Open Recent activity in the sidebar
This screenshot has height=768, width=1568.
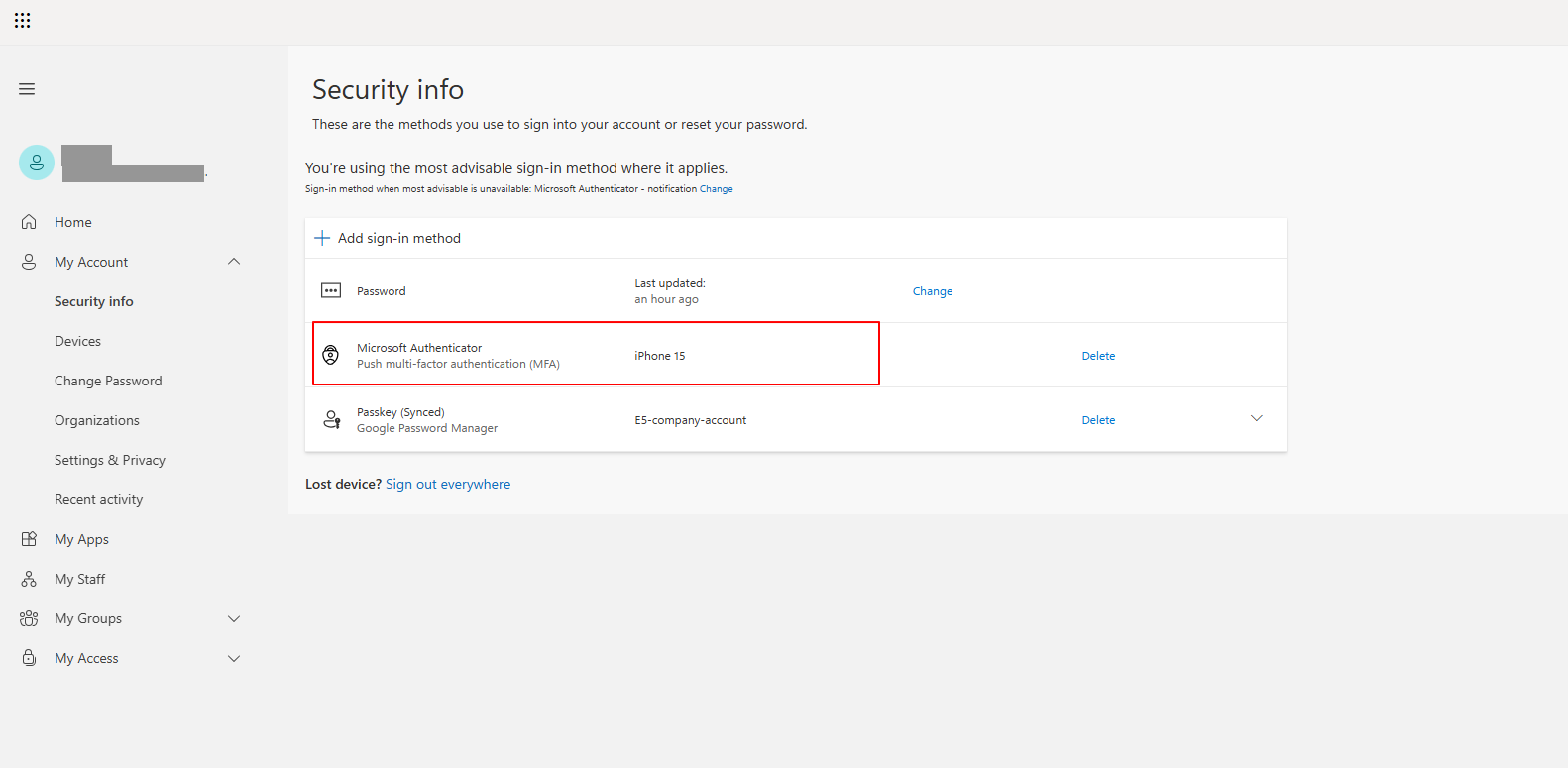point(99,499)
